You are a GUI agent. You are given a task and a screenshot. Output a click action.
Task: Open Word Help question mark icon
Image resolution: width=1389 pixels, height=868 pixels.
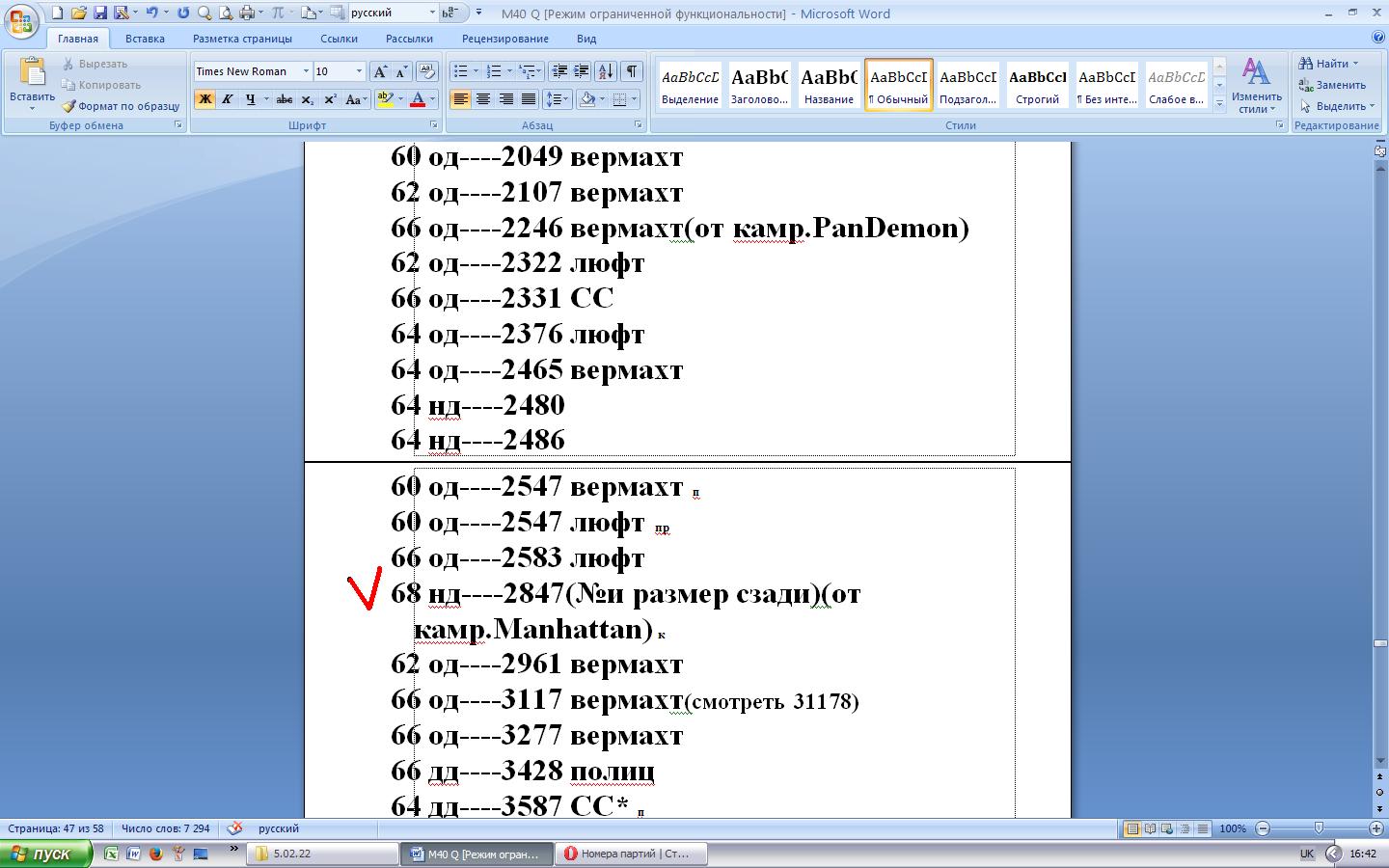coord(1378,38)
